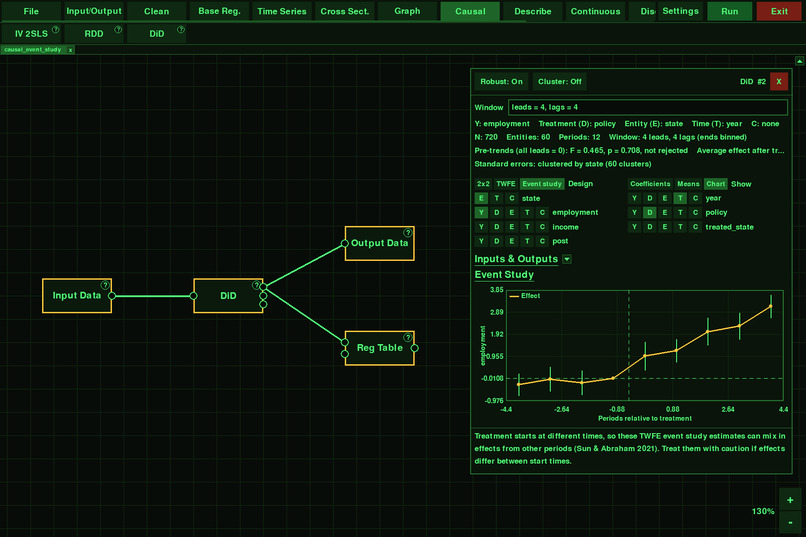Set income as C control
This screenshot has width=806, height=537.
click(542, 227)
